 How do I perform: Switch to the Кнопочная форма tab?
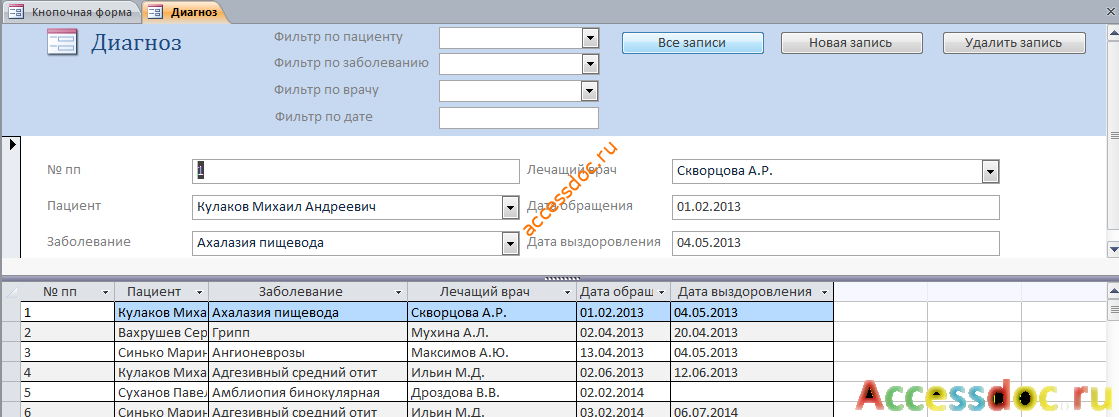70,11
